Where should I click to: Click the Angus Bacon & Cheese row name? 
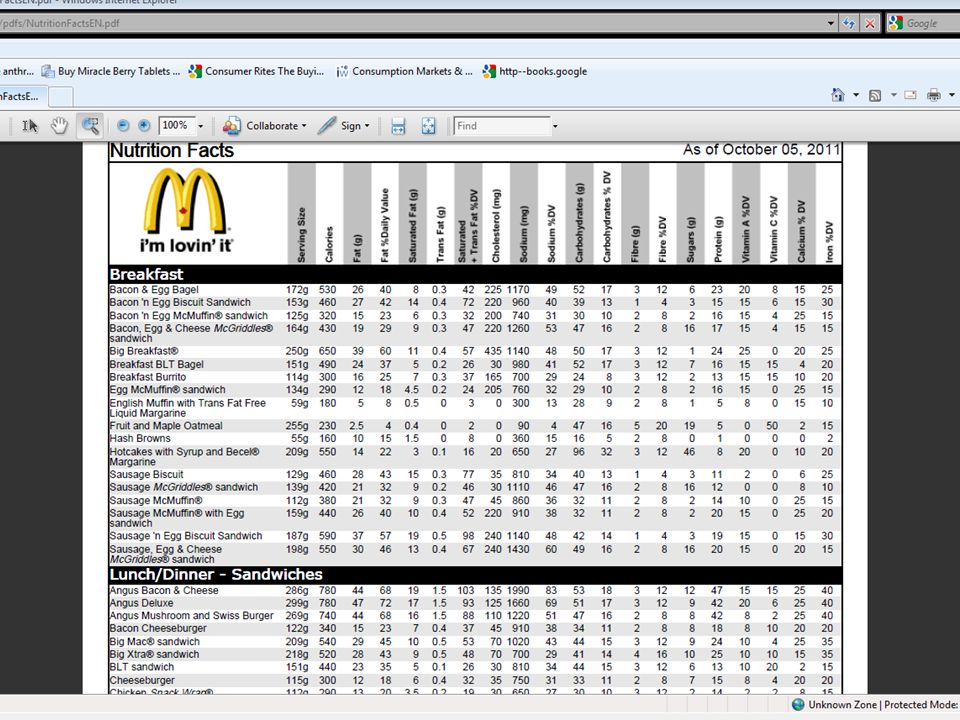(x=164, y=591)
